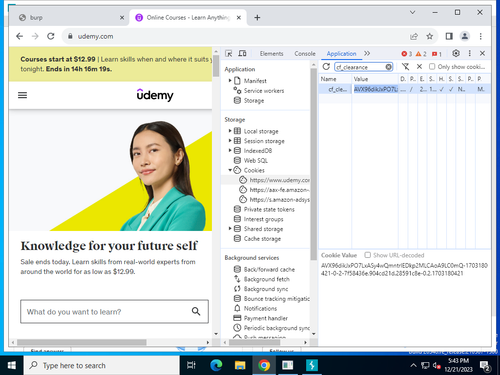The height and width of the screenshot is (375, 500).
Task: Expand Shared storage tree arrow
Action: click(230, 229)
